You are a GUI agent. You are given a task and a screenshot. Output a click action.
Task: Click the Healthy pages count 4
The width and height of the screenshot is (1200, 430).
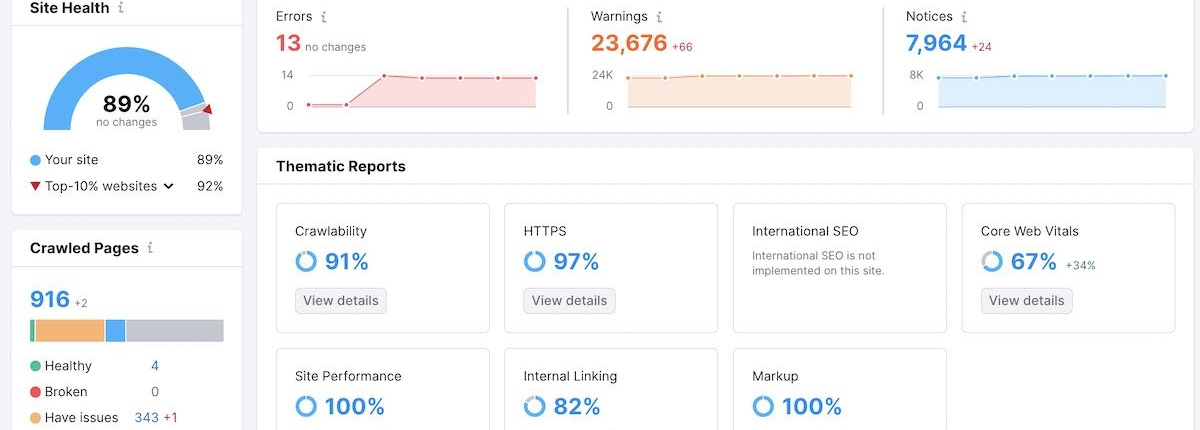click(x=155, y=366)
